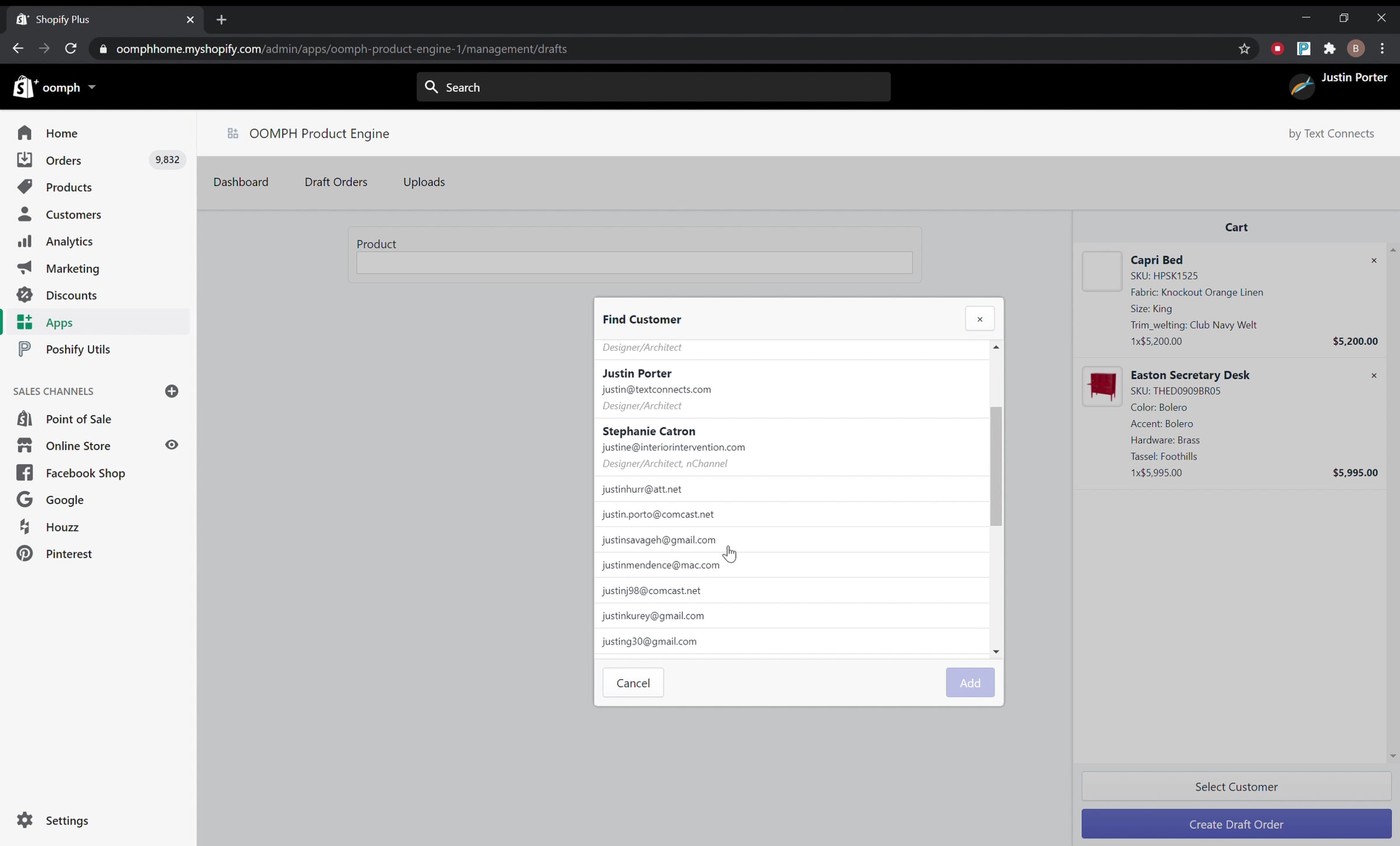Add a sales channel with plus icon
The image size is (1400, 846).
point(171,391)
